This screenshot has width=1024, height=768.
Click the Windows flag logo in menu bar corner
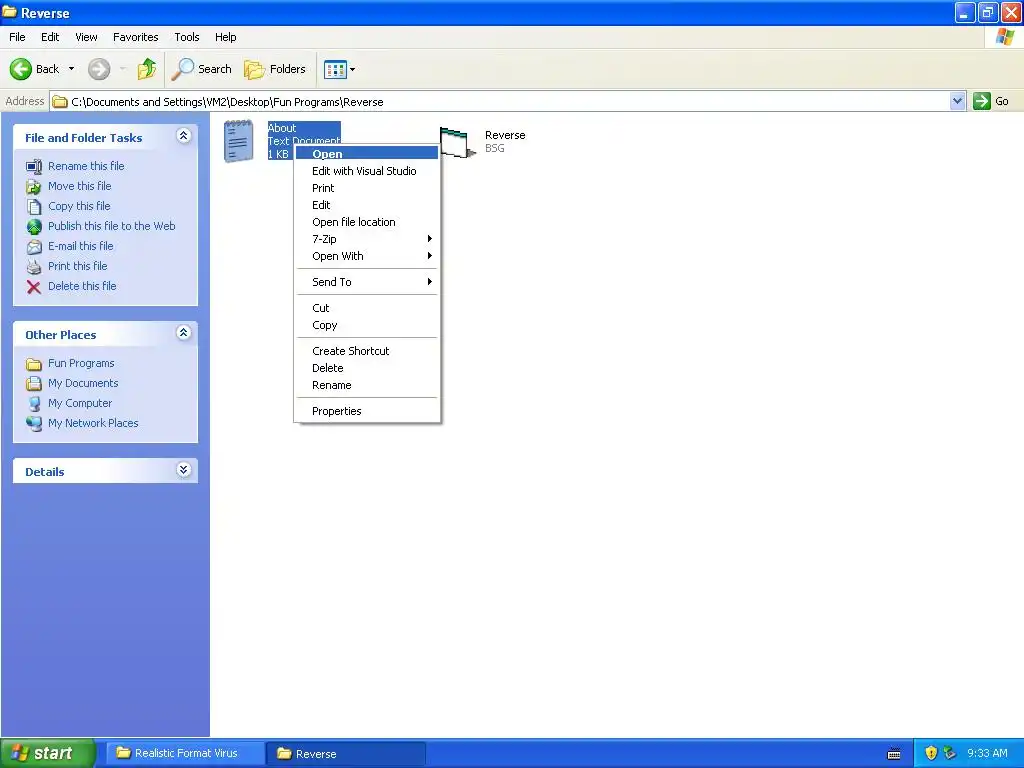pos(1005,37)
